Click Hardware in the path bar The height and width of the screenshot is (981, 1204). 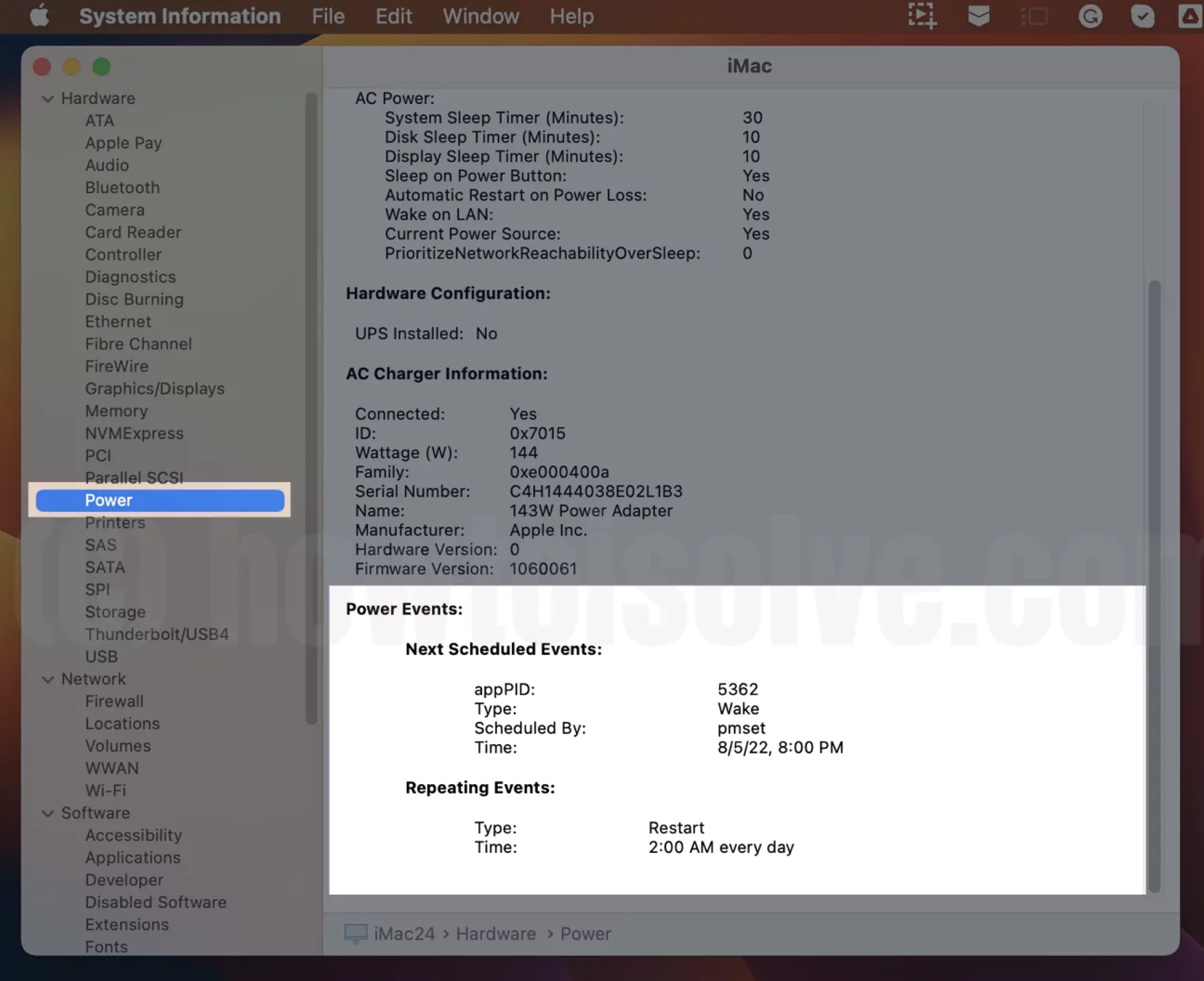coord(496,933)
